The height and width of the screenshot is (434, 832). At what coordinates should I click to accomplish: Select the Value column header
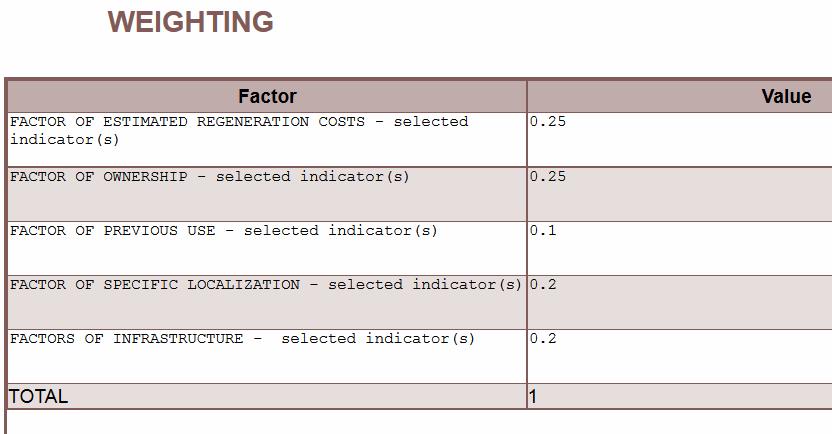(x=786, y=97)
